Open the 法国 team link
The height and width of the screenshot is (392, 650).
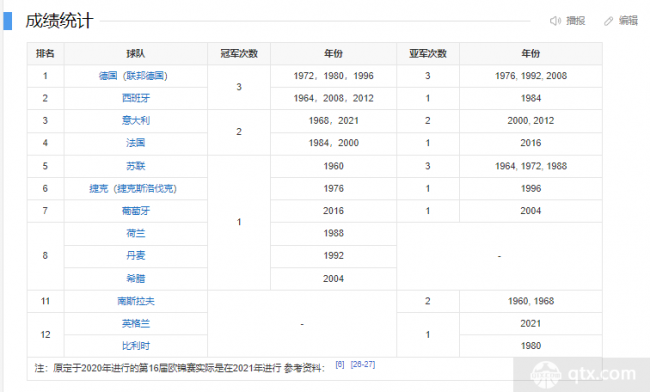pyautogui.click(x=136, y=143)
